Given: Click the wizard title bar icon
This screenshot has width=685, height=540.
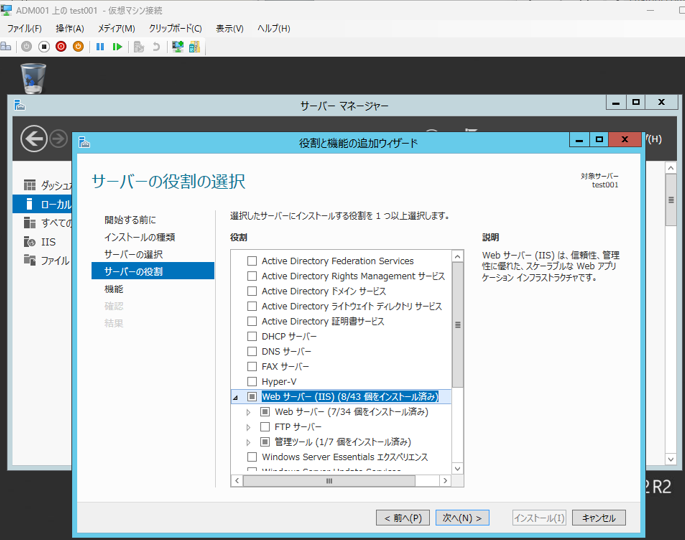Looking at the screenshot, I should [x=84, y=142].
